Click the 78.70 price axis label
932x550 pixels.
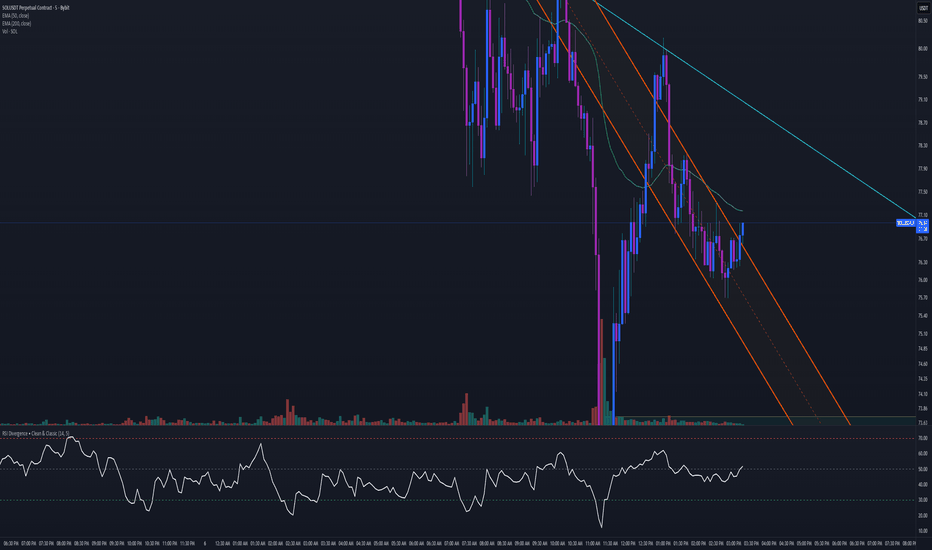point(922,122)
